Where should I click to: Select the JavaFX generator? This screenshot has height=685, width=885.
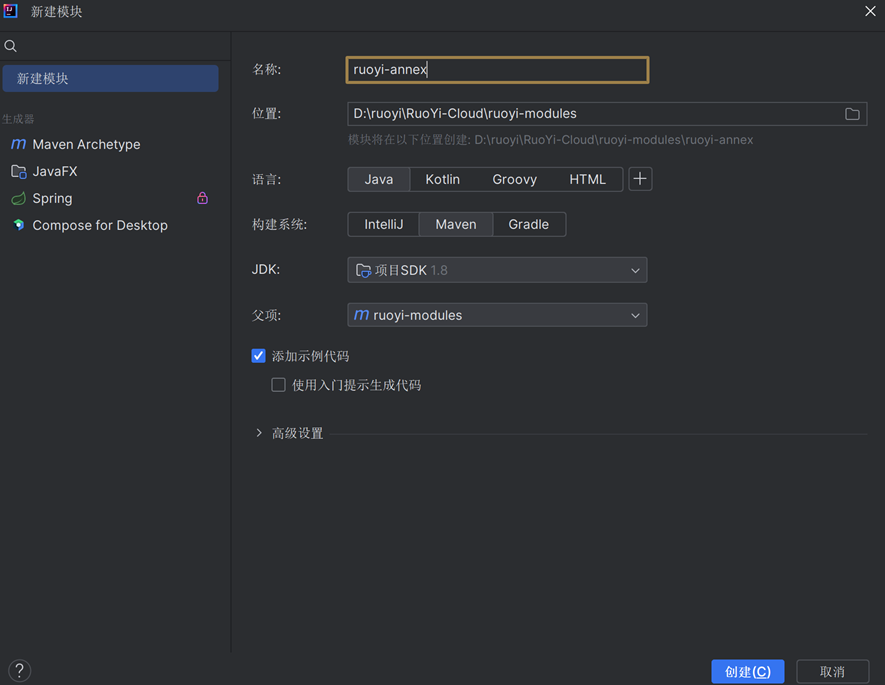tap(54, 171)
